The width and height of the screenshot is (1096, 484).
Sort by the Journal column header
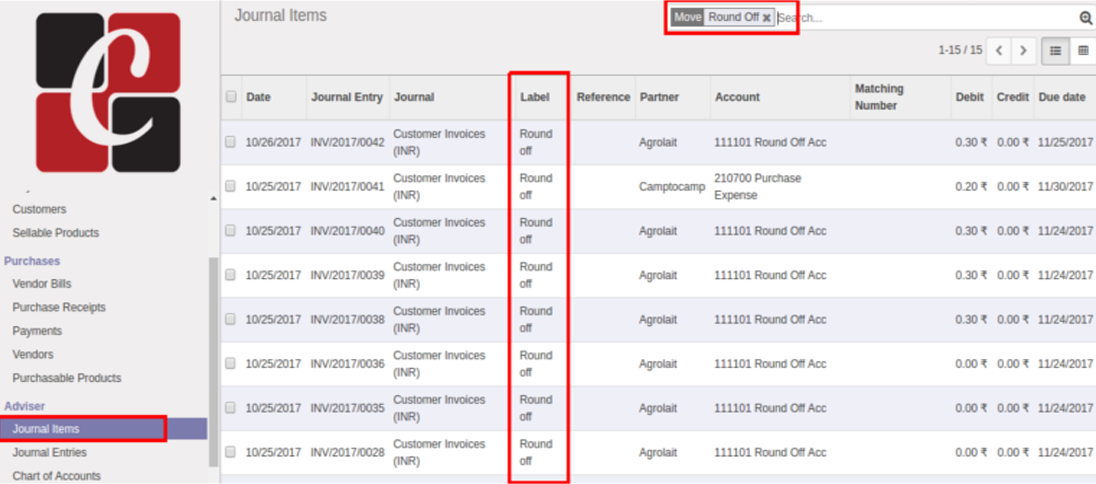click(x=414, y=97)
